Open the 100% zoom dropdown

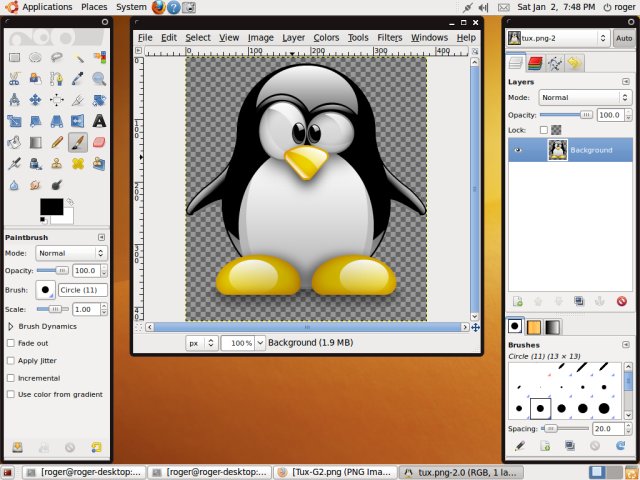coord(260,343)
